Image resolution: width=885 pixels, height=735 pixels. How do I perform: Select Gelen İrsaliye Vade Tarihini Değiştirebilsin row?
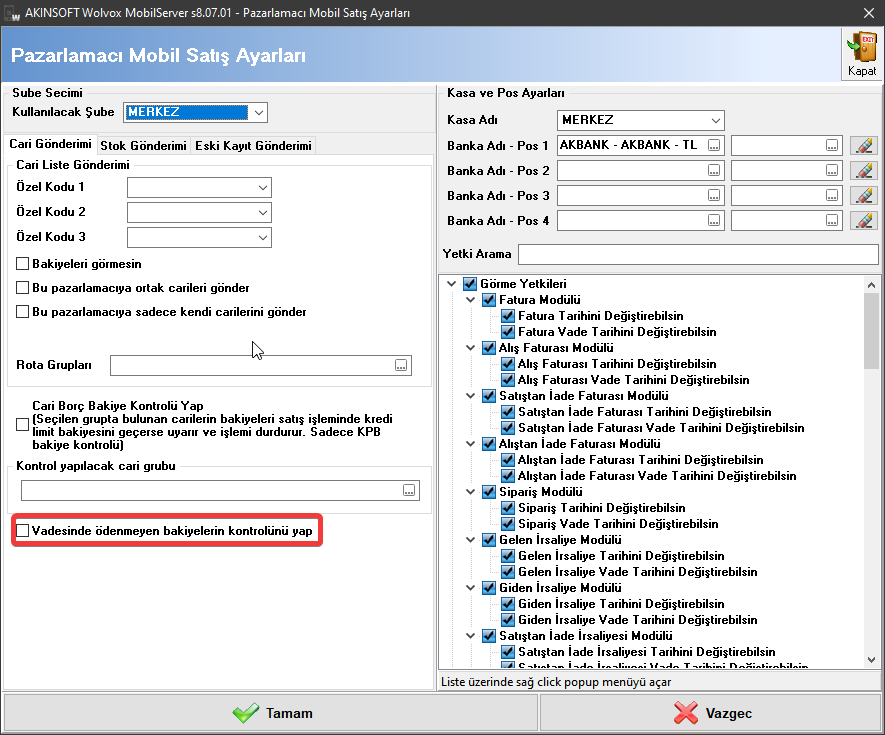638,572
